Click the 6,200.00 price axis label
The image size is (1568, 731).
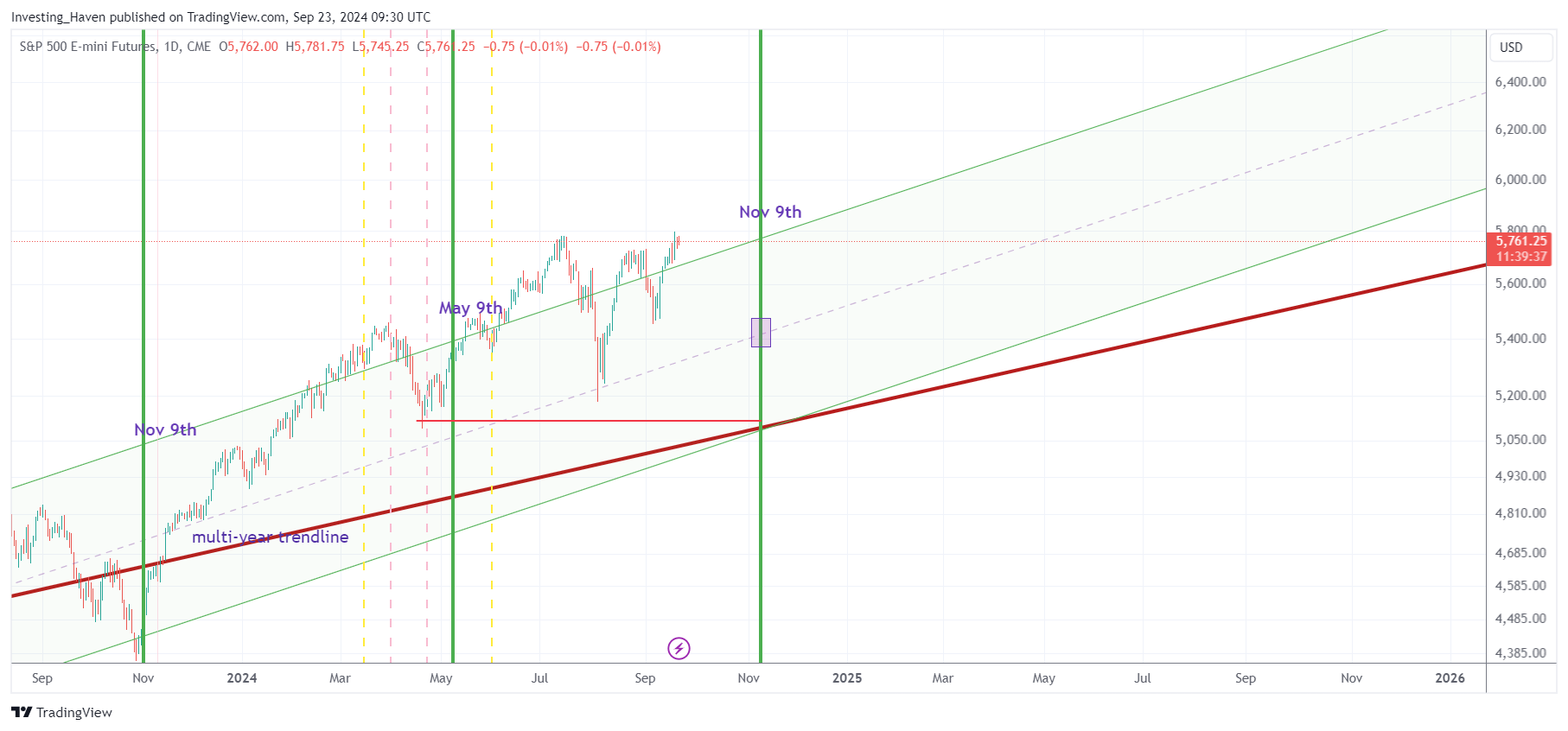1520,130
